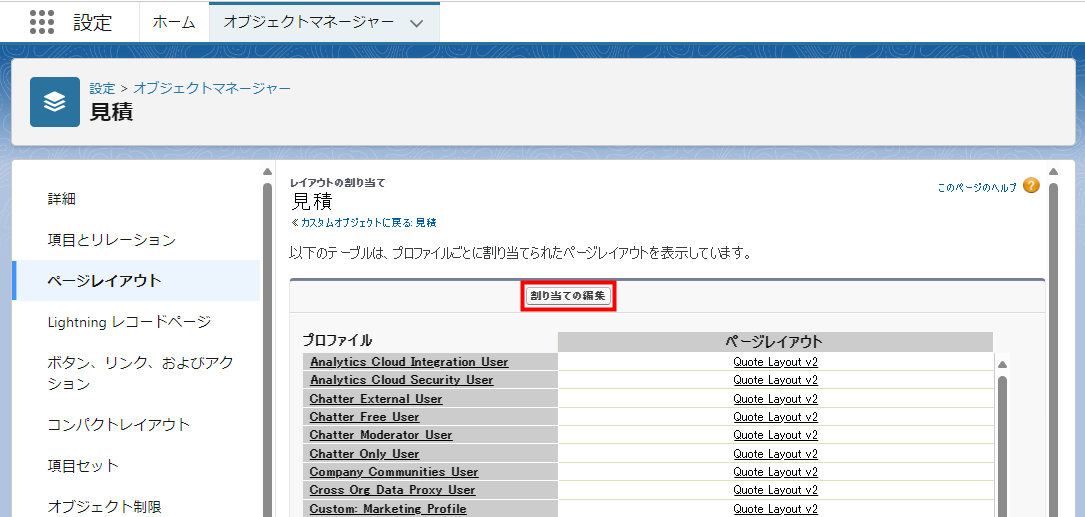
Task: Open Quote Layout v2 for Chatter Only User
Action: click(x=775, y=453)
